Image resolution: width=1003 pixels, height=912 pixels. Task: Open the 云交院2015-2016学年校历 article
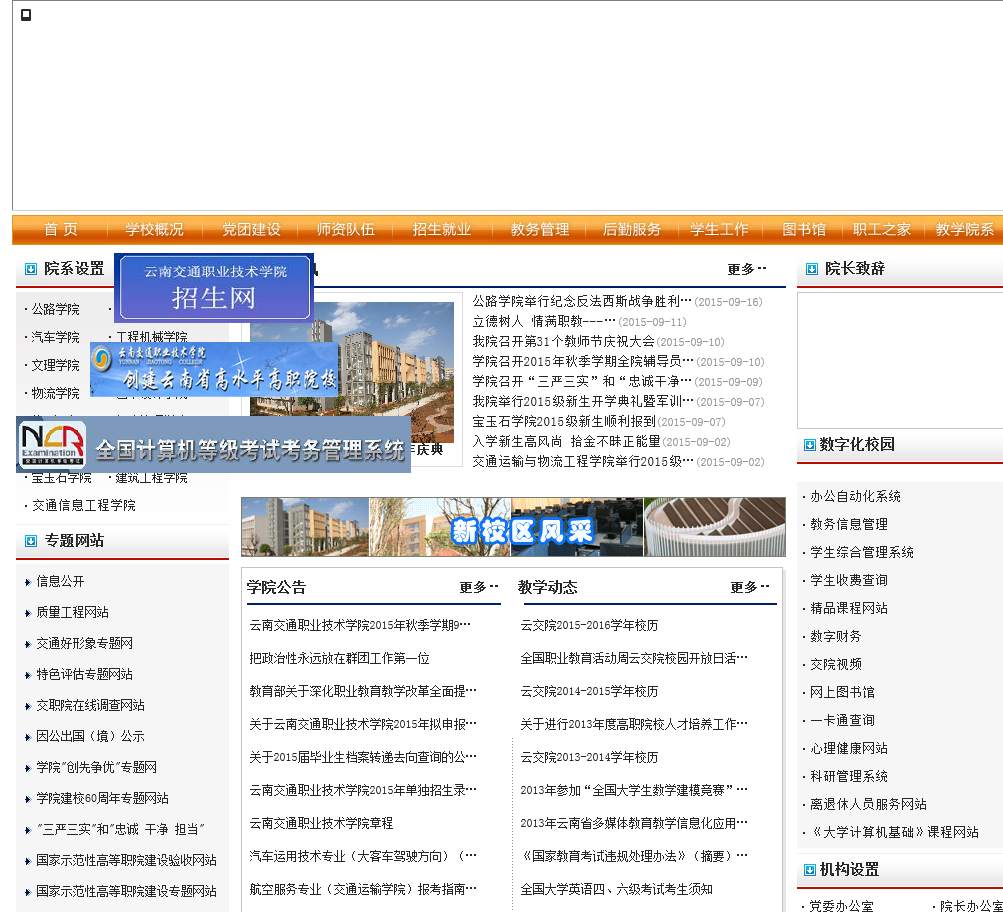[589, 625]
